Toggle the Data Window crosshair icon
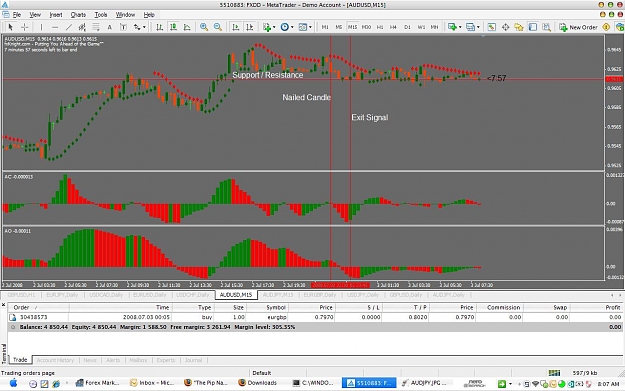 tap(505, 27)
